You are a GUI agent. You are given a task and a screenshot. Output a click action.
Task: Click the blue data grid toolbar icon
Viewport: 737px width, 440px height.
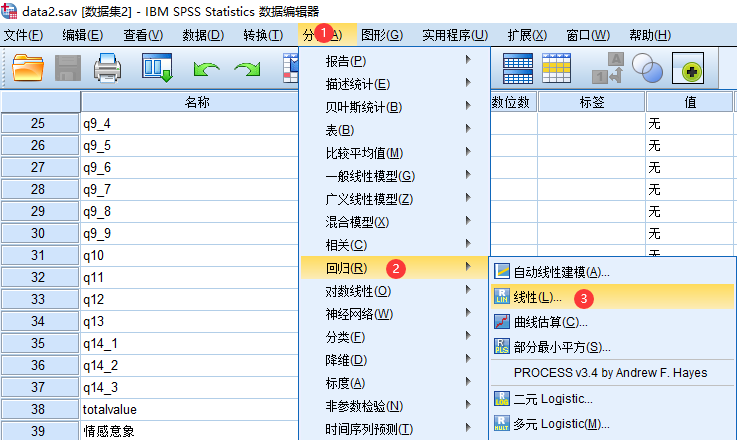click(517, 69)
